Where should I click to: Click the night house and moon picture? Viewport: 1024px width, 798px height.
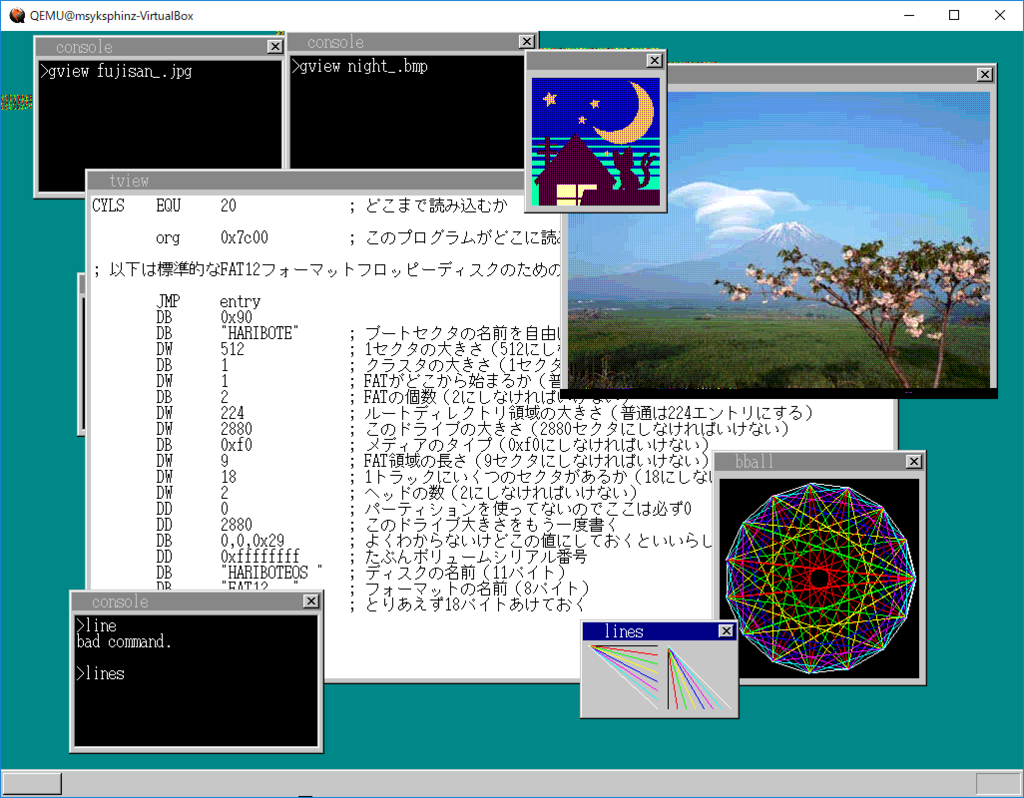coord(596,142)
